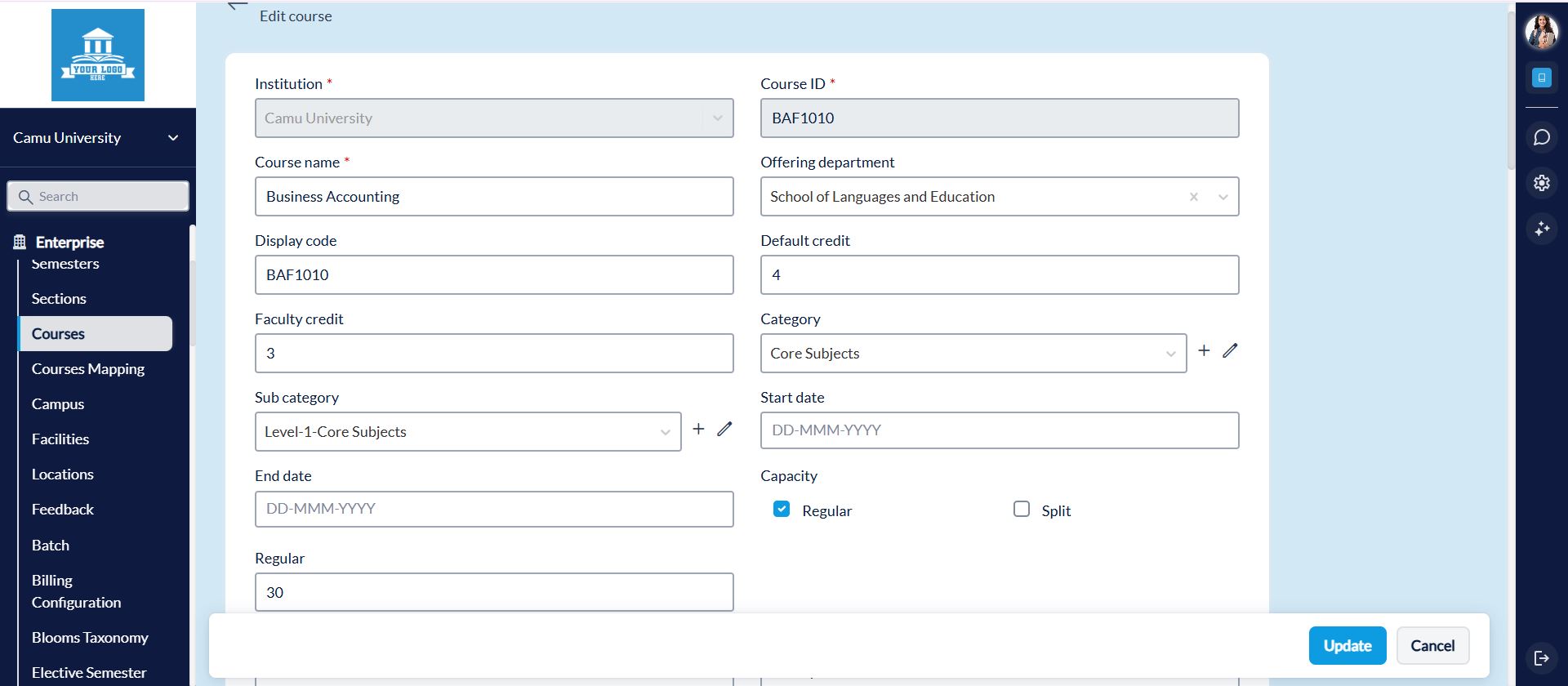The image size is (1568, 686).
Task: Add a new category with plus icon
Action: click(1204, 350)
